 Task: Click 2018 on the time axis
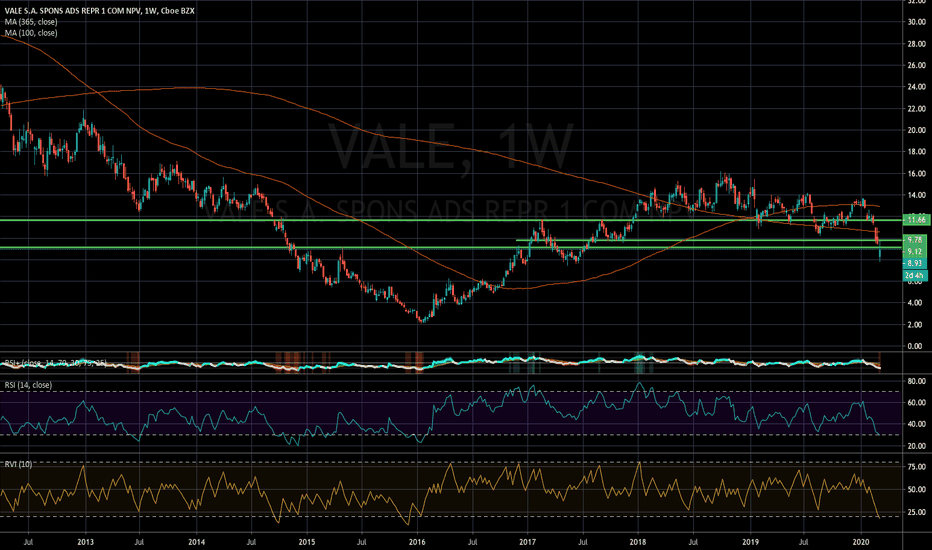pyautogui.click(x=638, y=542)
